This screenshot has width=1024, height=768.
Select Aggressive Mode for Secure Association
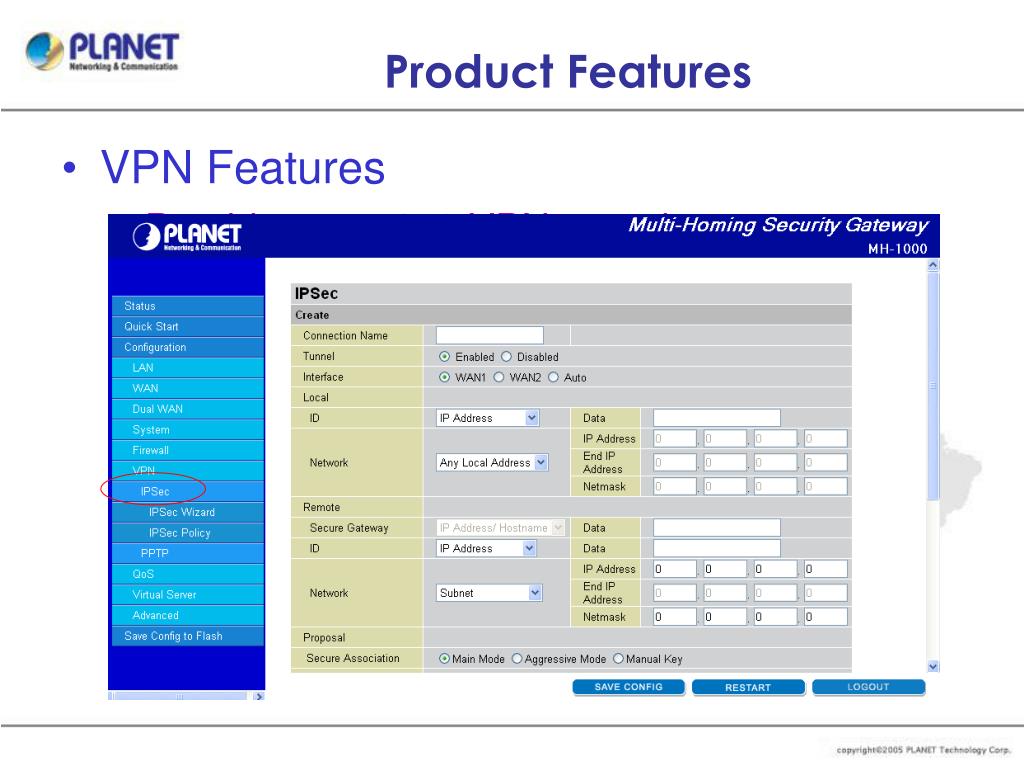(x=517, y=658)
